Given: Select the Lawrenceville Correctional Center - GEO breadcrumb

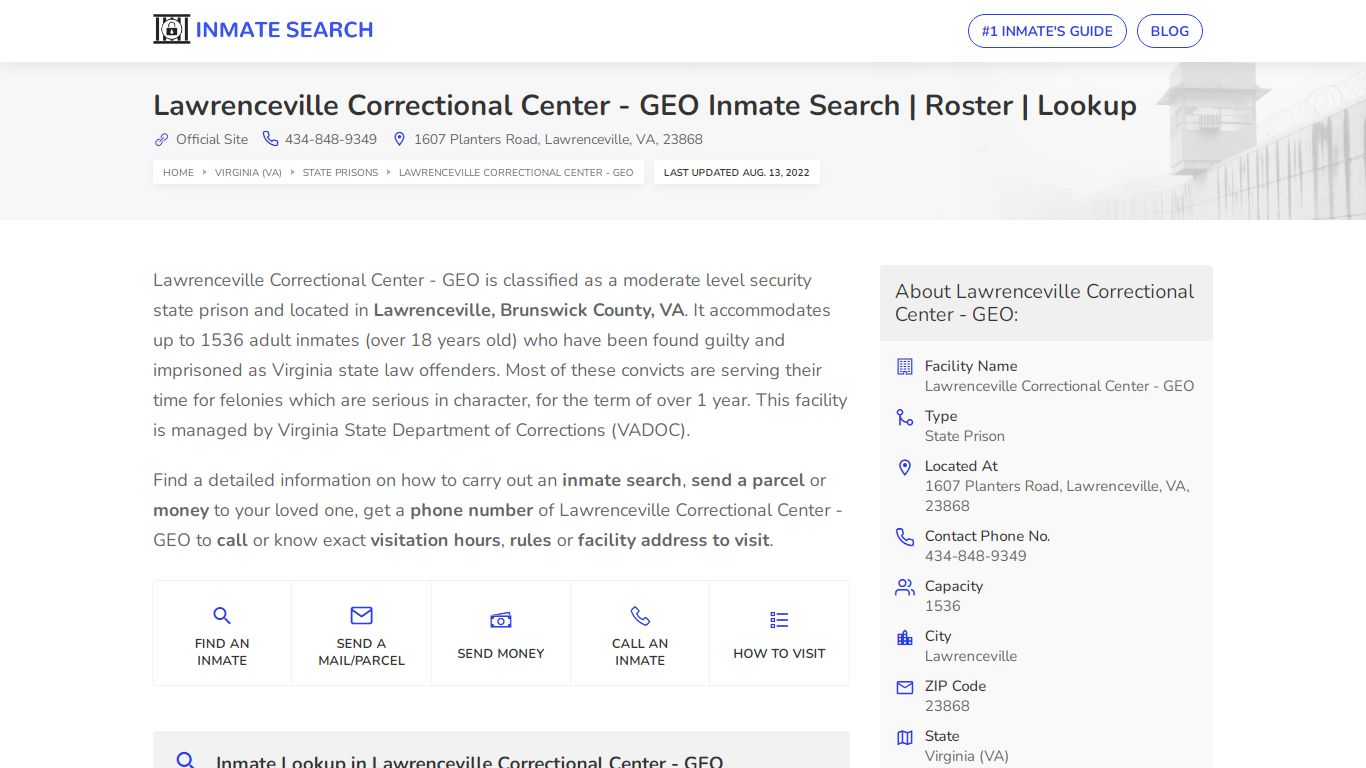Looking at the screenshot, I should [516, 172].
